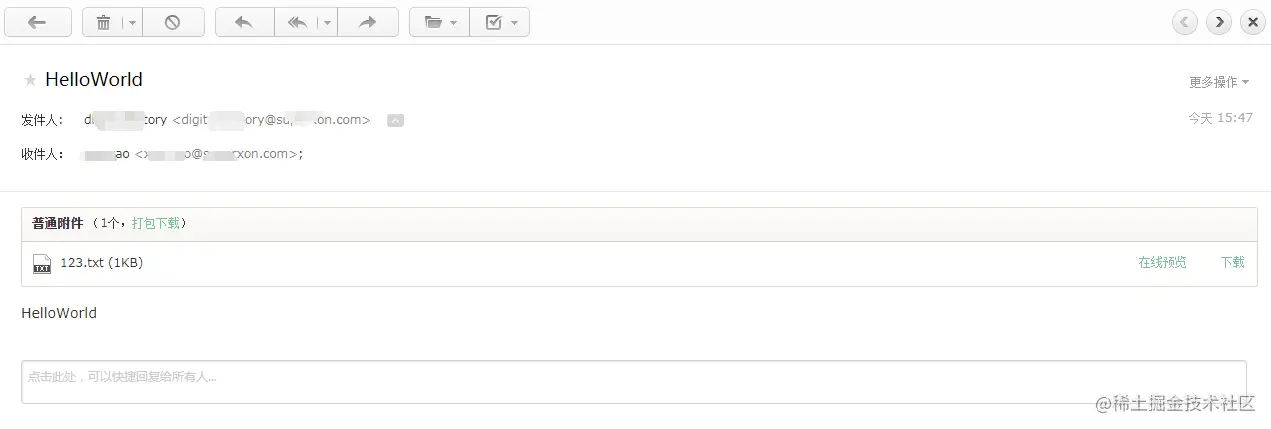This screenshot has height=429, width=1271.
Task: Expand sender details with the small arrow
Action: [x=395, y=120]
